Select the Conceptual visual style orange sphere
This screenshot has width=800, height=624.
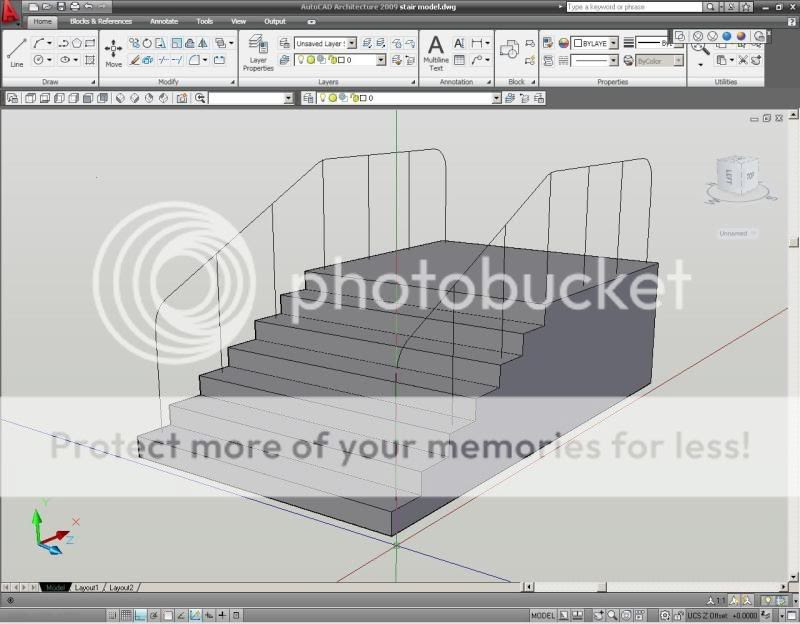(741, 36)
